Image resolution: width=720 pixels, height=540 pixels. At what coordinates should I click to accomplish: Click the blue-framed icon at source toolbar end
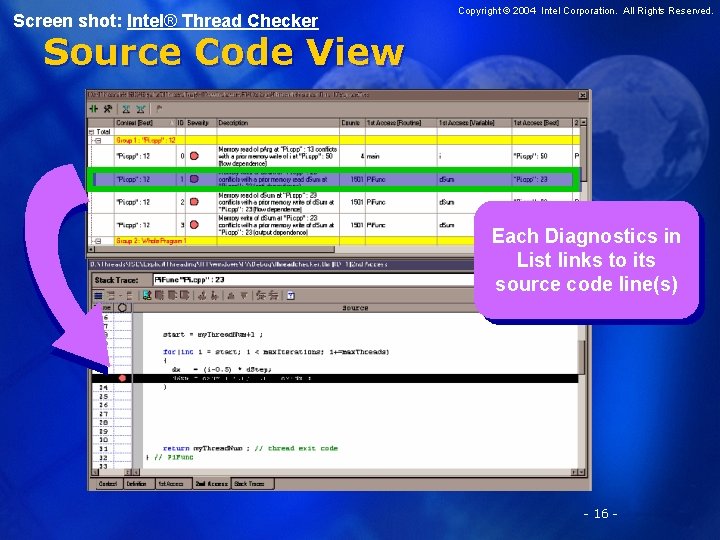[291, 296]
